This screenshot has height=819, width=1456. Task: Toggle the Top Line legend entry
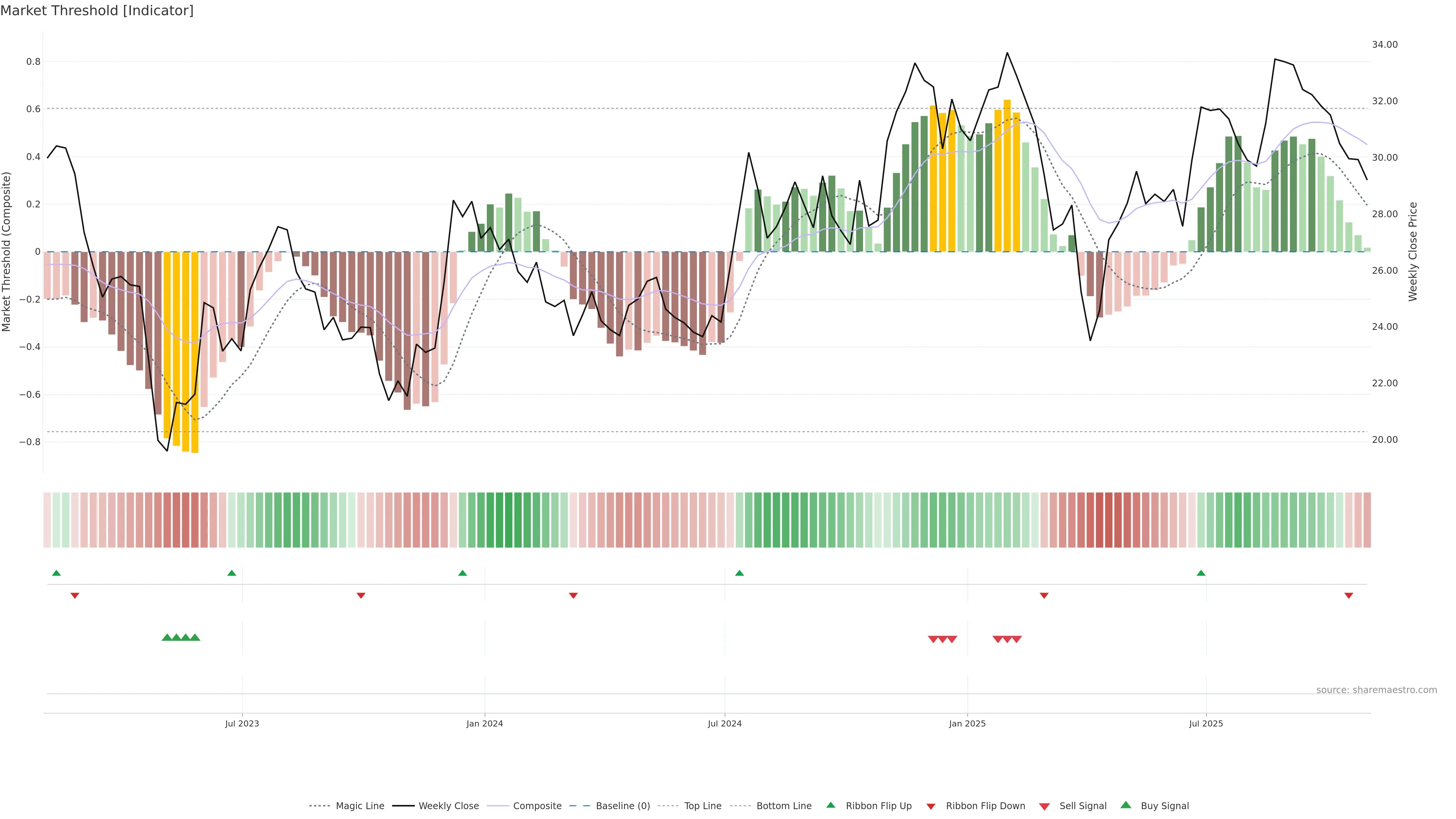point(703,806)
